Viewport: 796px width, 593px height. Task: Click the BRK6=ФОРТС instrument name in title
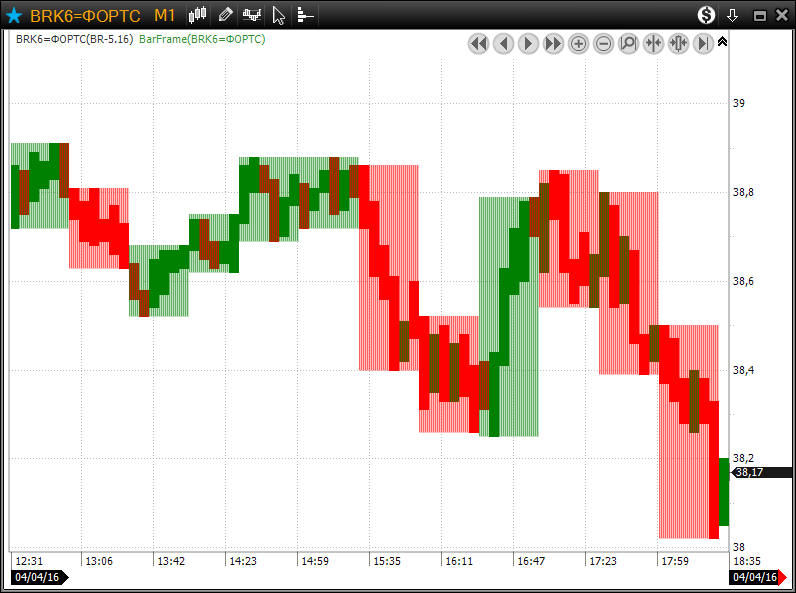click(85, 15)
